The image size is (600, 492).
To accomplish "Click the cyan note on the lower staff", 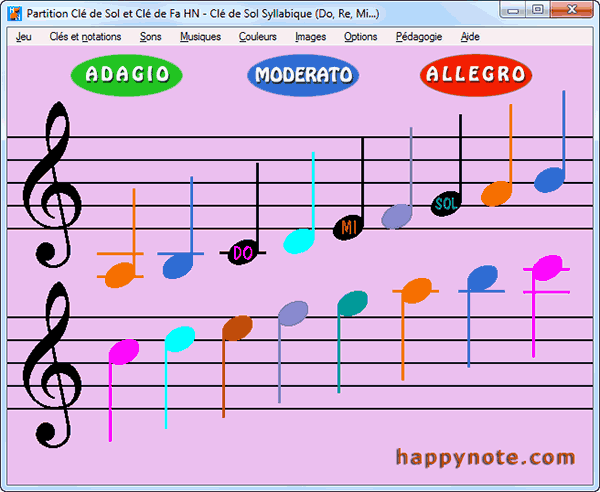I will 180,339.
